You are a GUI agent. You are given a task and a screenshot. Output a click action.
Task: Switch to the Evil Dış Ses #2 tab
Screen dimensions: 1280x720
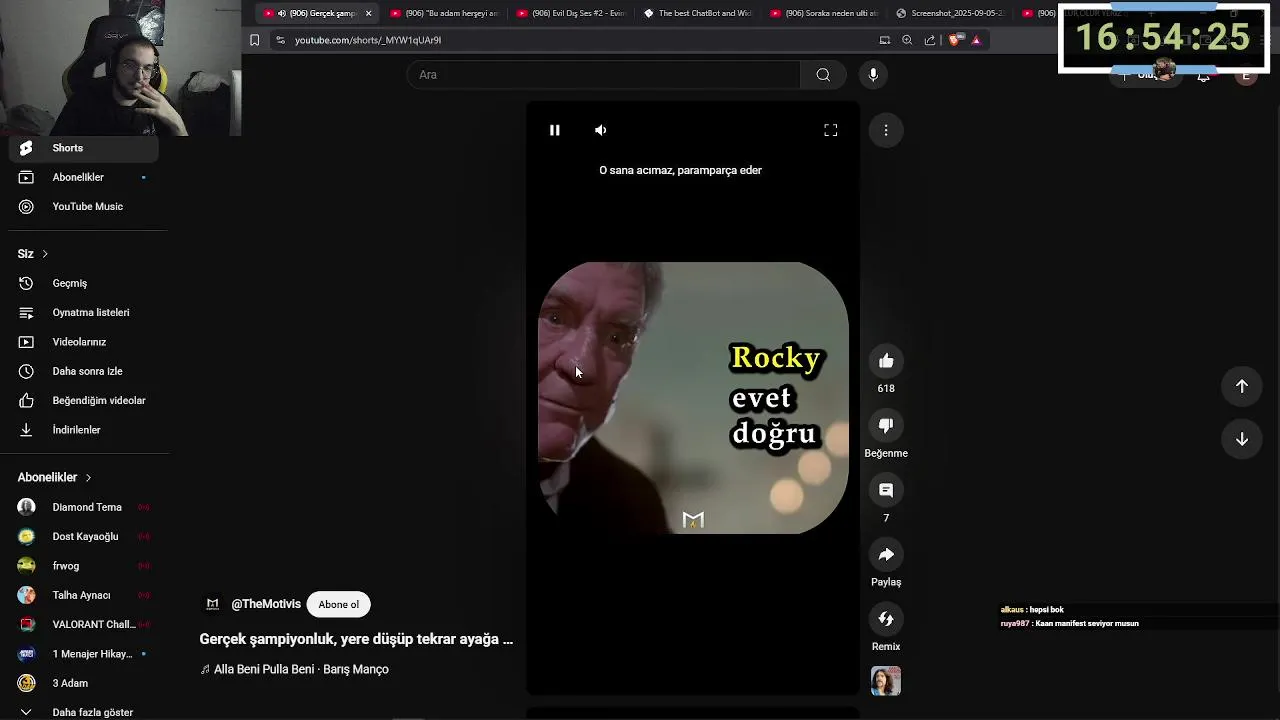(x=570, y=13)
